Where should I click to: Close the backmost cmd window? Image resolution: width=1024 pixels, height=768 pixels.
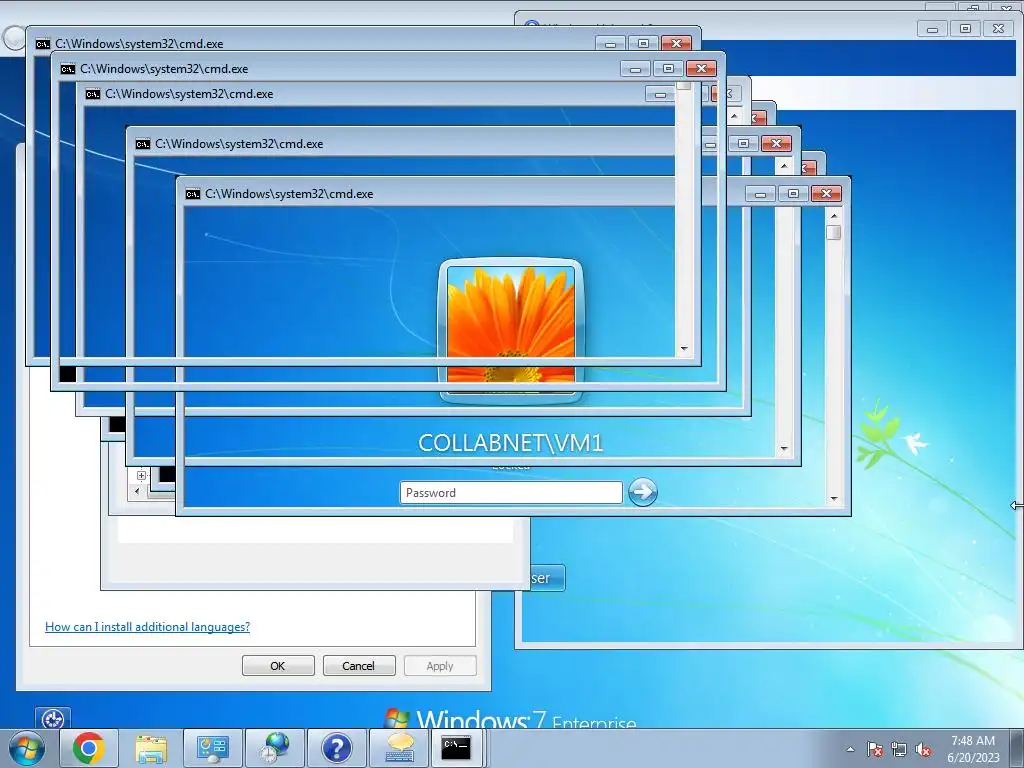coord(677,44)
